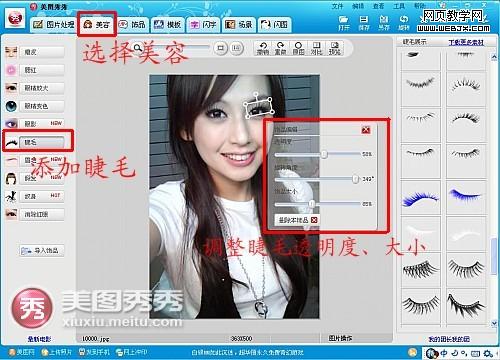Open the 工具 menu

tap(399, 6)
